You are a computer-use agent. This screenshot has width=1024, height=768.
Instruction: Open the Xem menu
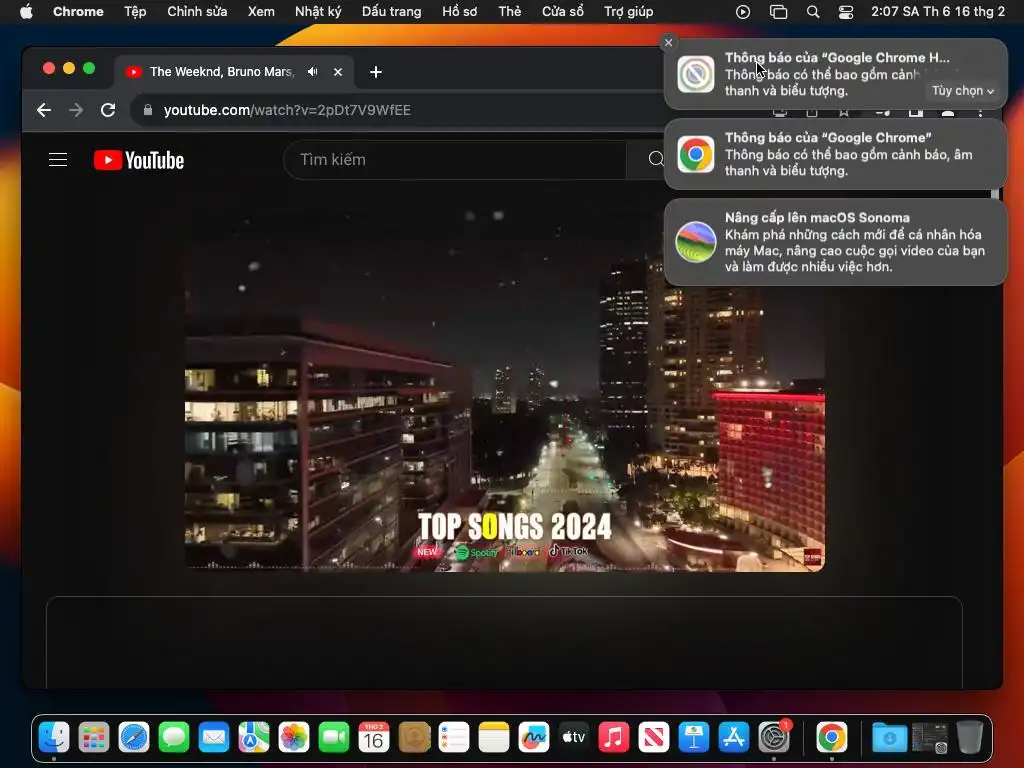pos(261,12)
